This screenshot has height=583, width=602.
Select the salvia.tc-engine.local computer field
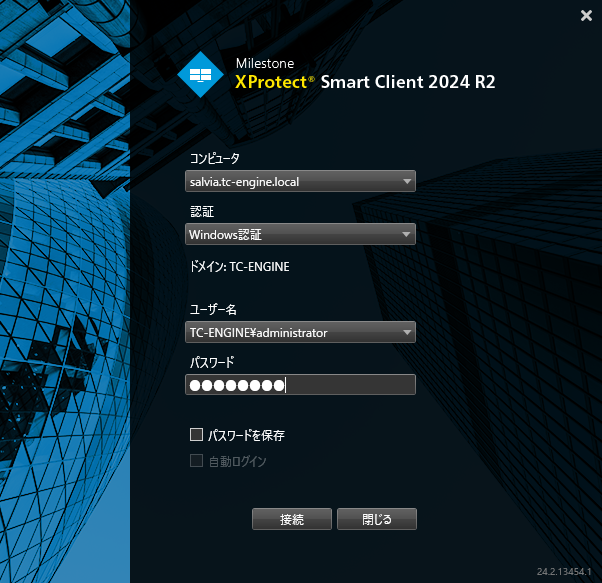300,181
